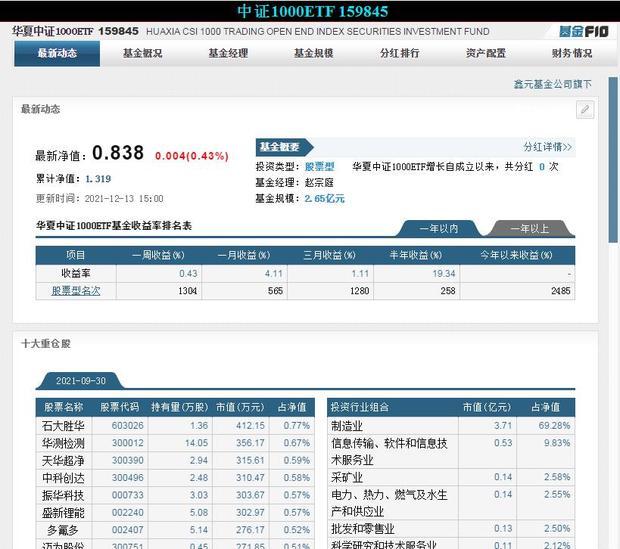Open the 基金规模 tab
Image resolution: width=620 pixels, height=549 pixels.
[314, 53]
